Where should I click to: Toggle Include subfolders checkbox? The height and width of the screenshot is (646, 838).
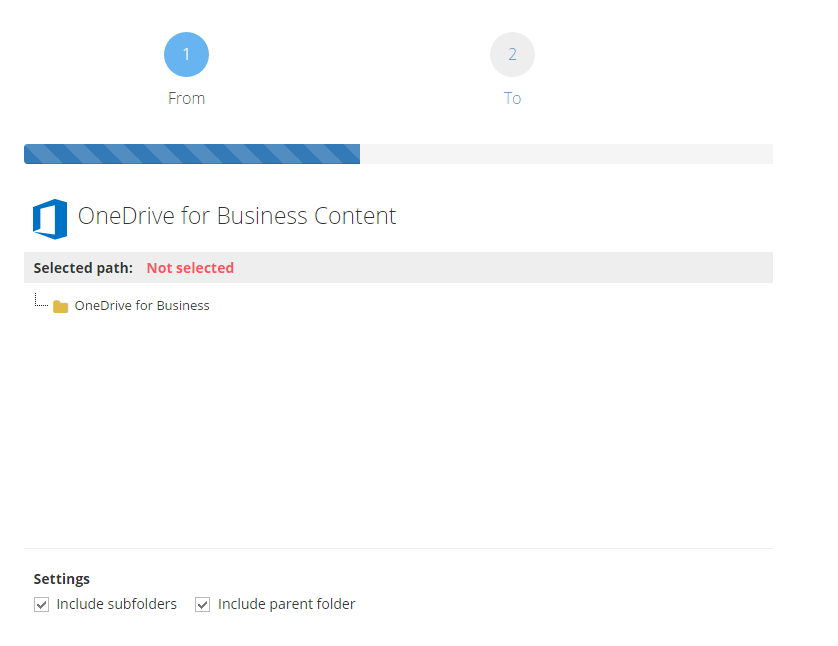point(41,604)
